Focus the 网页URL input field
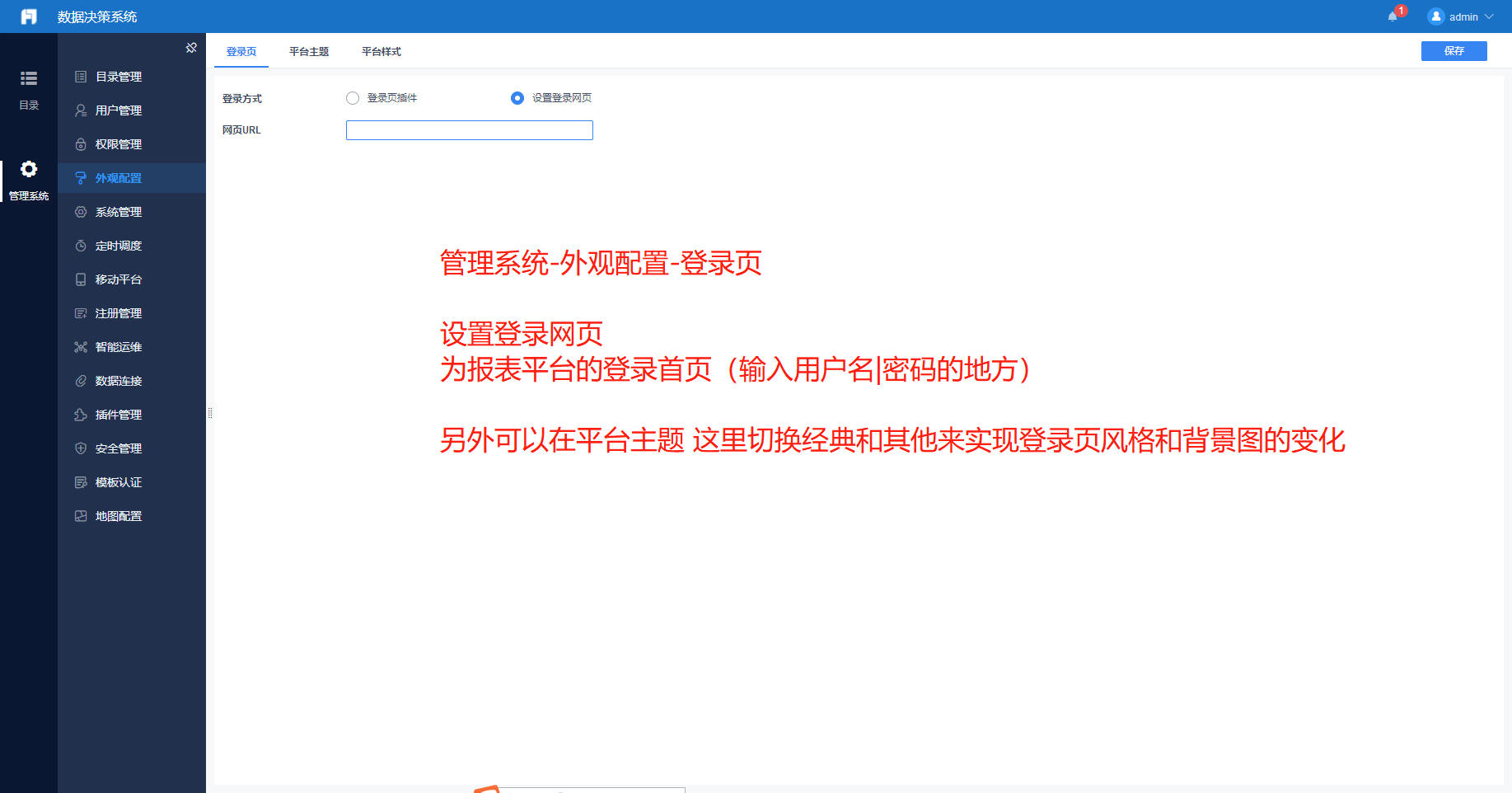Screen dimensions: 1512x793 coord(470,130)
